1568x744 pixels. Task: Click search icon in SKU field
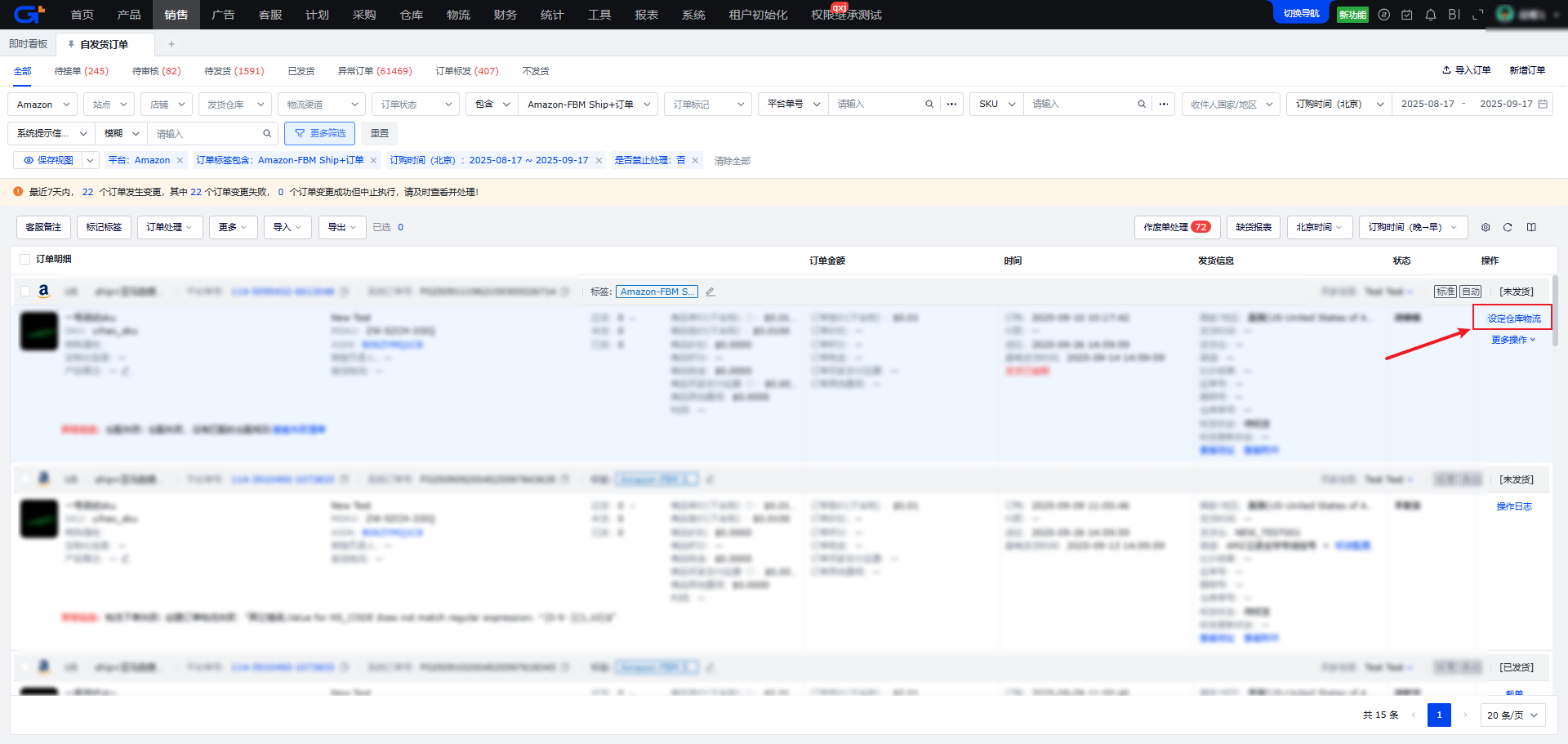point(1142,104)
